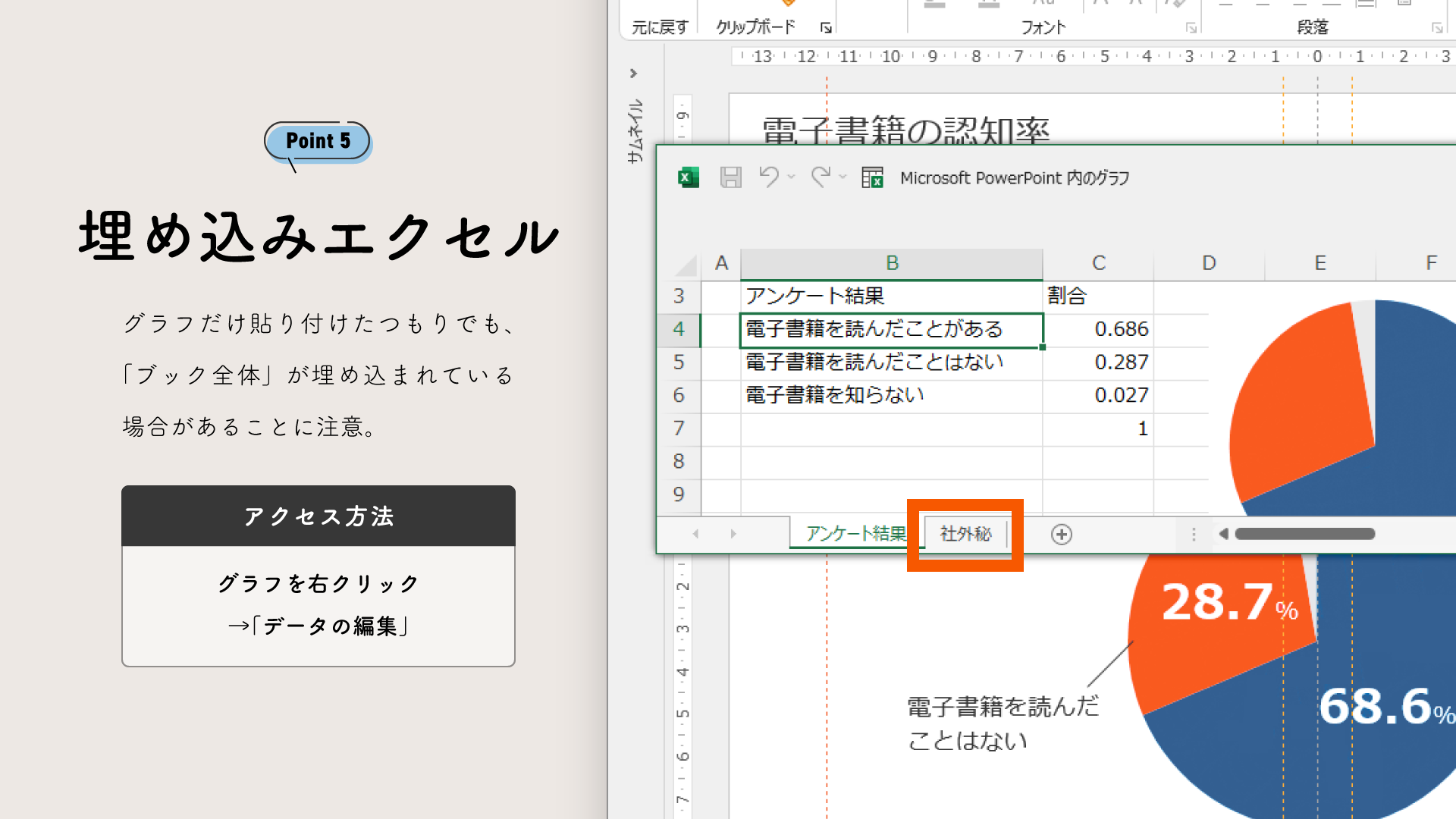The height and width of the screenshot is (819, 1456).
Task: Click the Save icon in chart data window
Action: 730,177
